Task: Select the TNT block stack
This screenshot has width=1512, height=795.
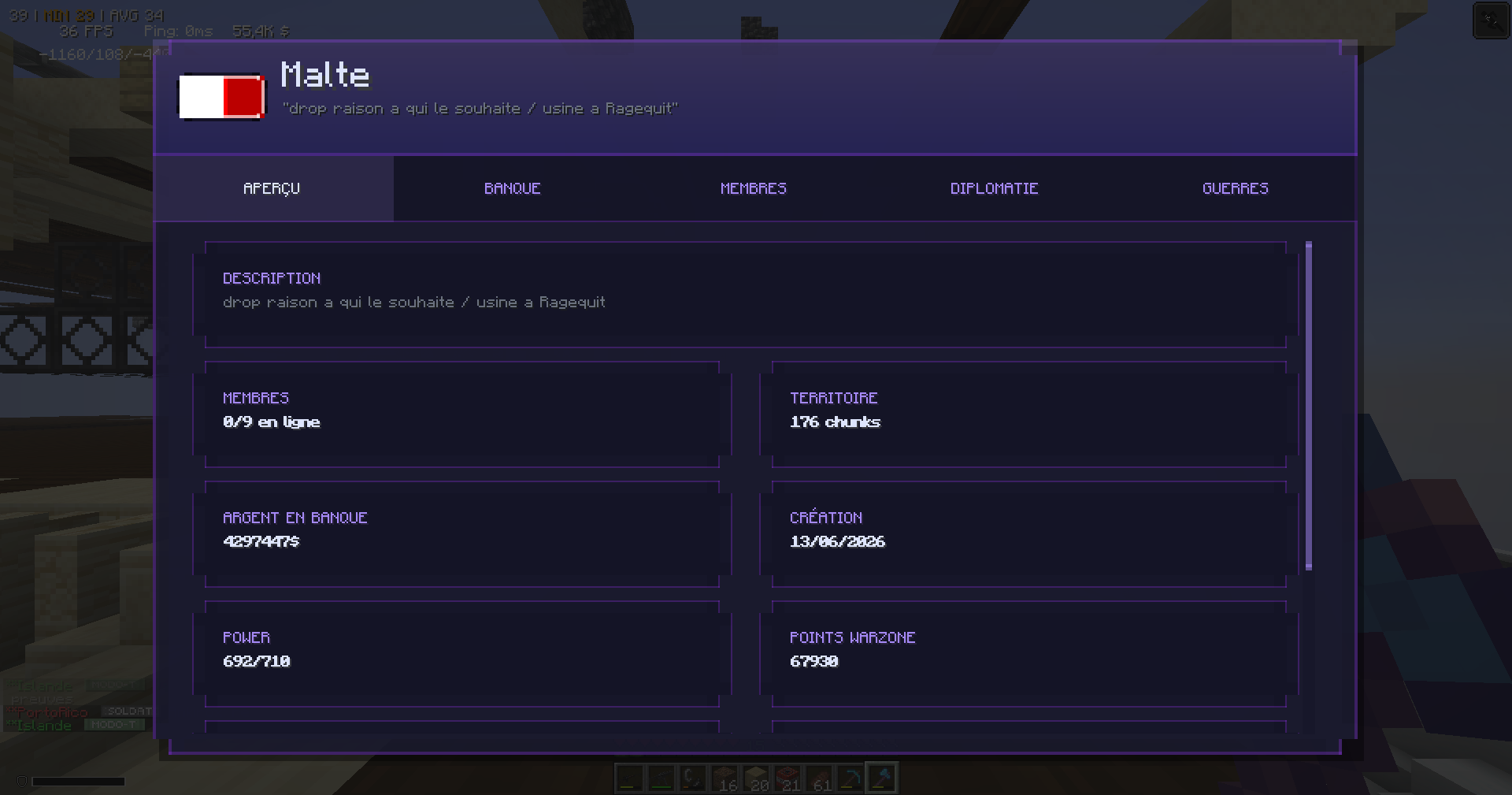Action: tap(787, 778)
